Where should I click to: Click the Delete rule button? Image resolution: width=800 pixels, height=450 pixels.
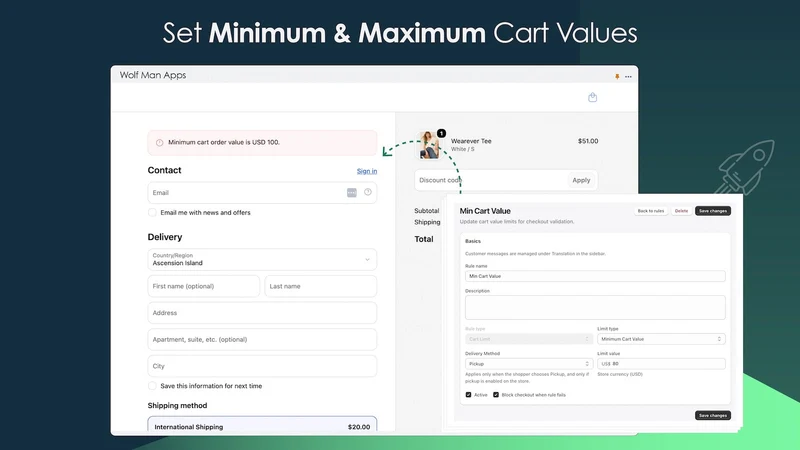click(x=681, y=211)
